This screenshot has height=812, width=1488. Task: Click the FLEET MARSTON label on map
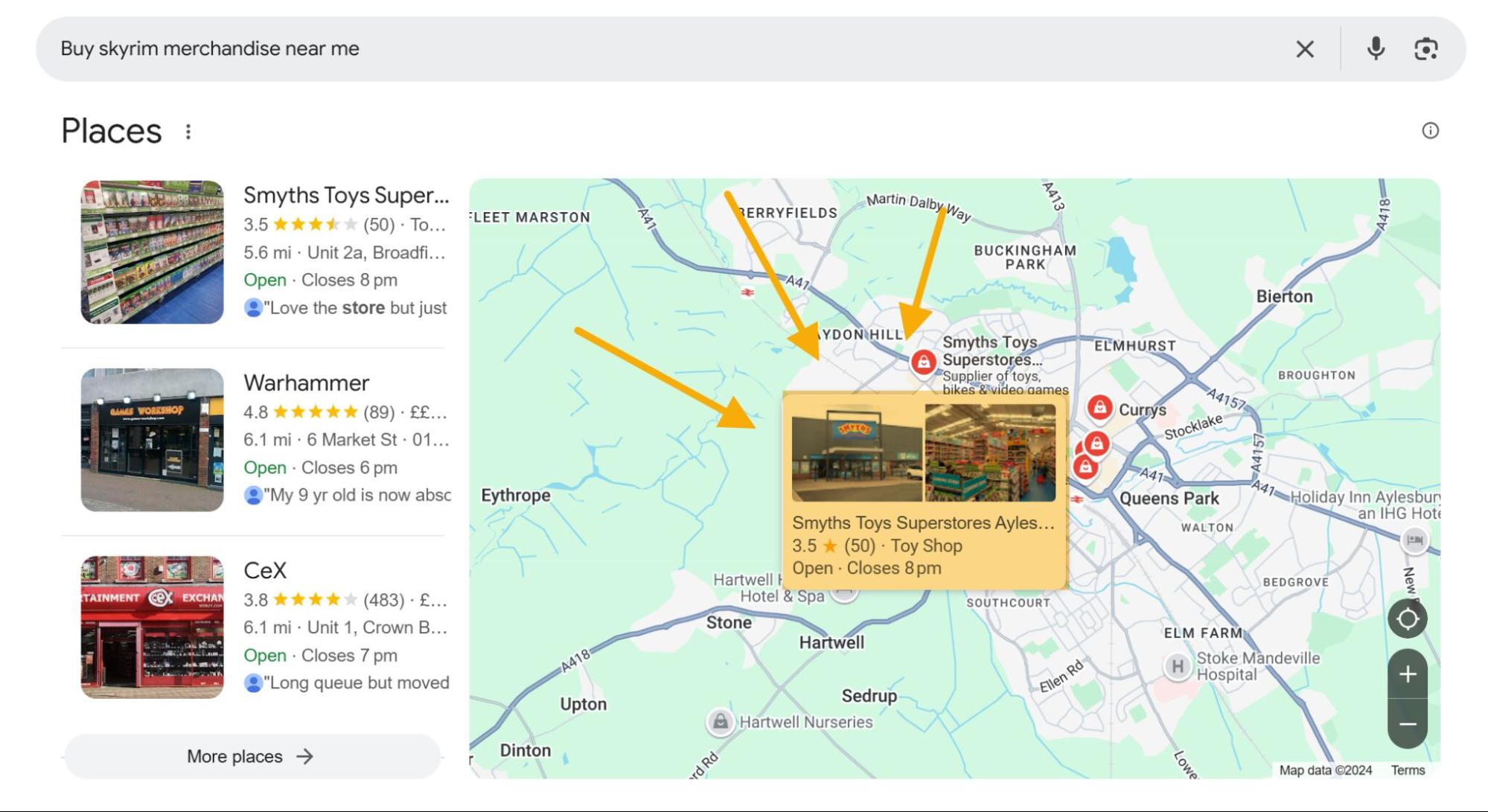tap(531, 217)
